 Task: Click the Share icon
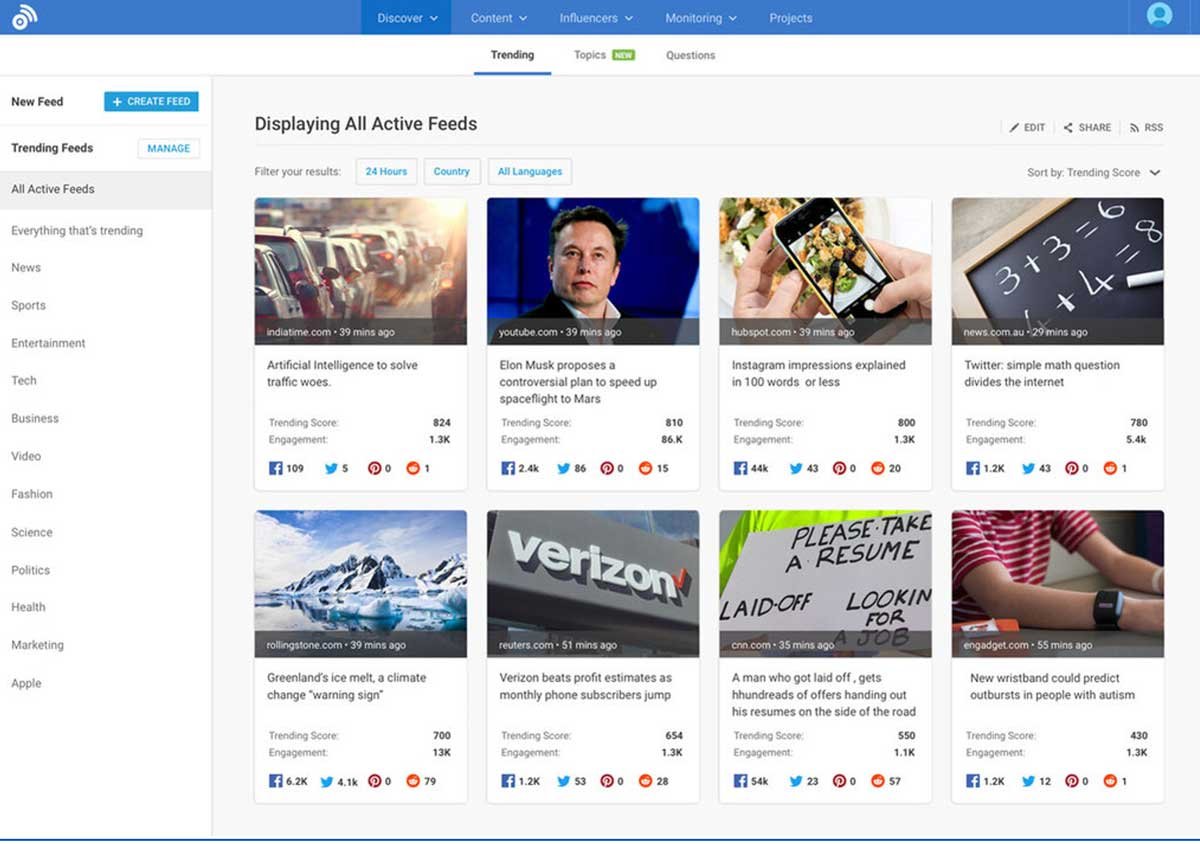tap(1068, 128)
